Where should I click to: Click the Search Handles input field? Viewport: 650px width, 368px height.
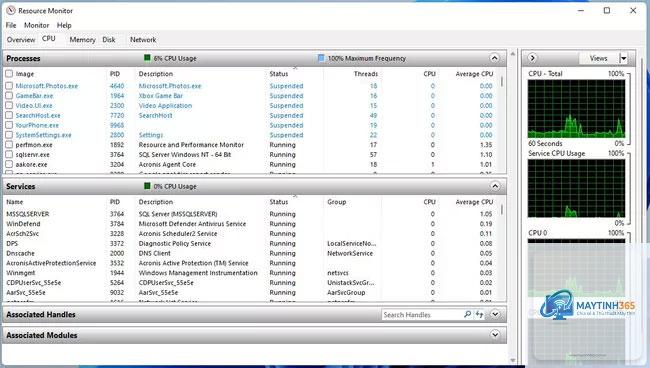coord(421,315)
